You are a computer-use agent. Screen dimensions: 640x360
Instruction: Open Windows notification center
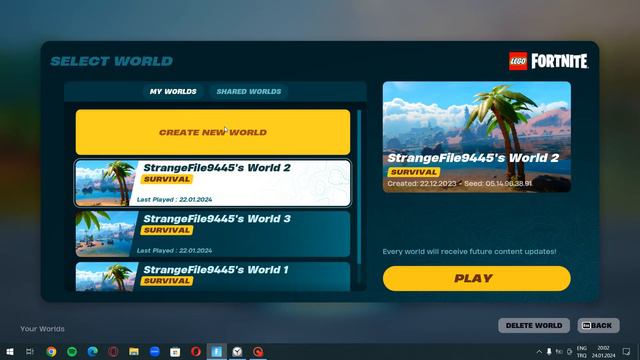(627, 351)
